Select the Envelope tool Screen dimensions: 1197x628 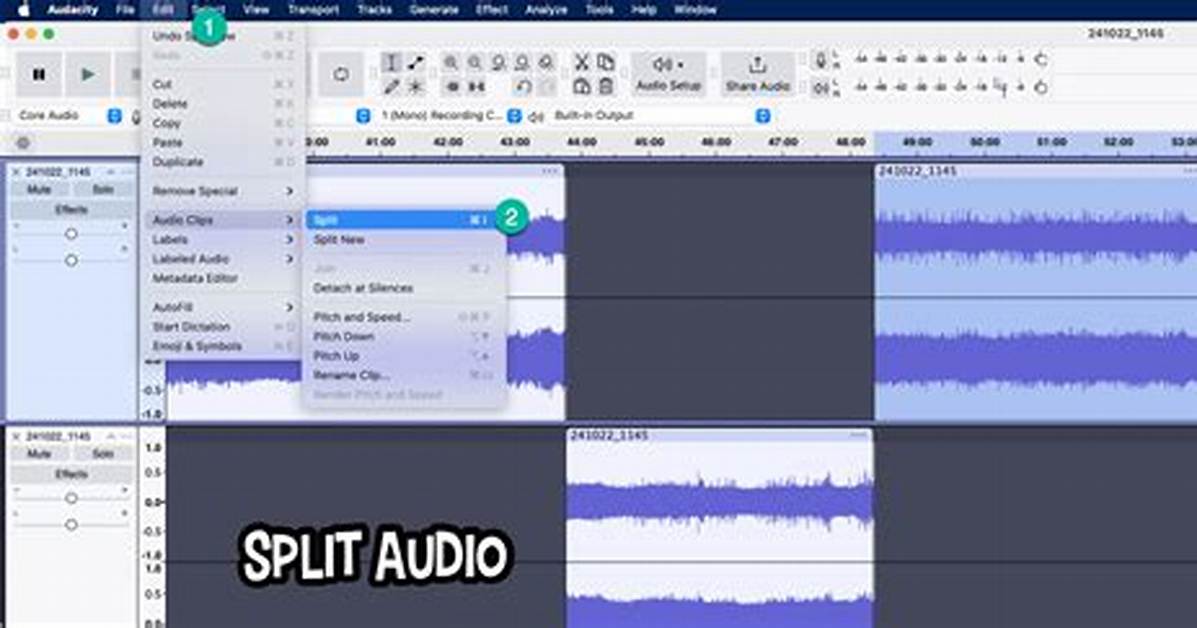[415, 63]
